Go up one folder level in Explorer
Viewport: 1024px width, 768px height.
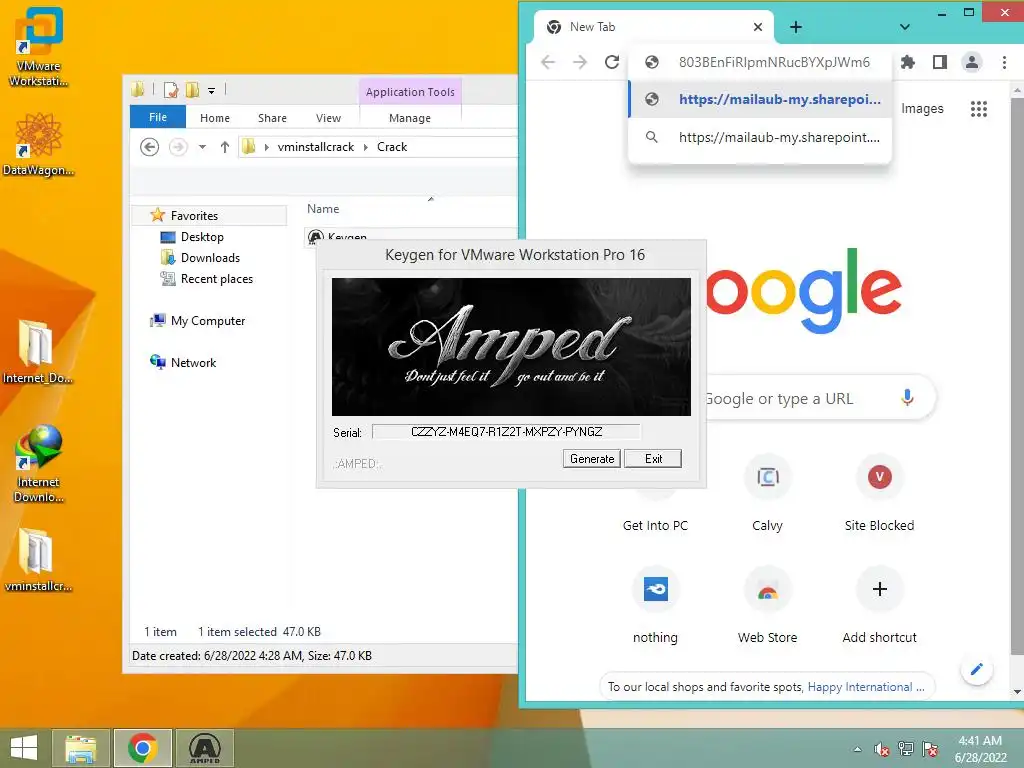225,147
